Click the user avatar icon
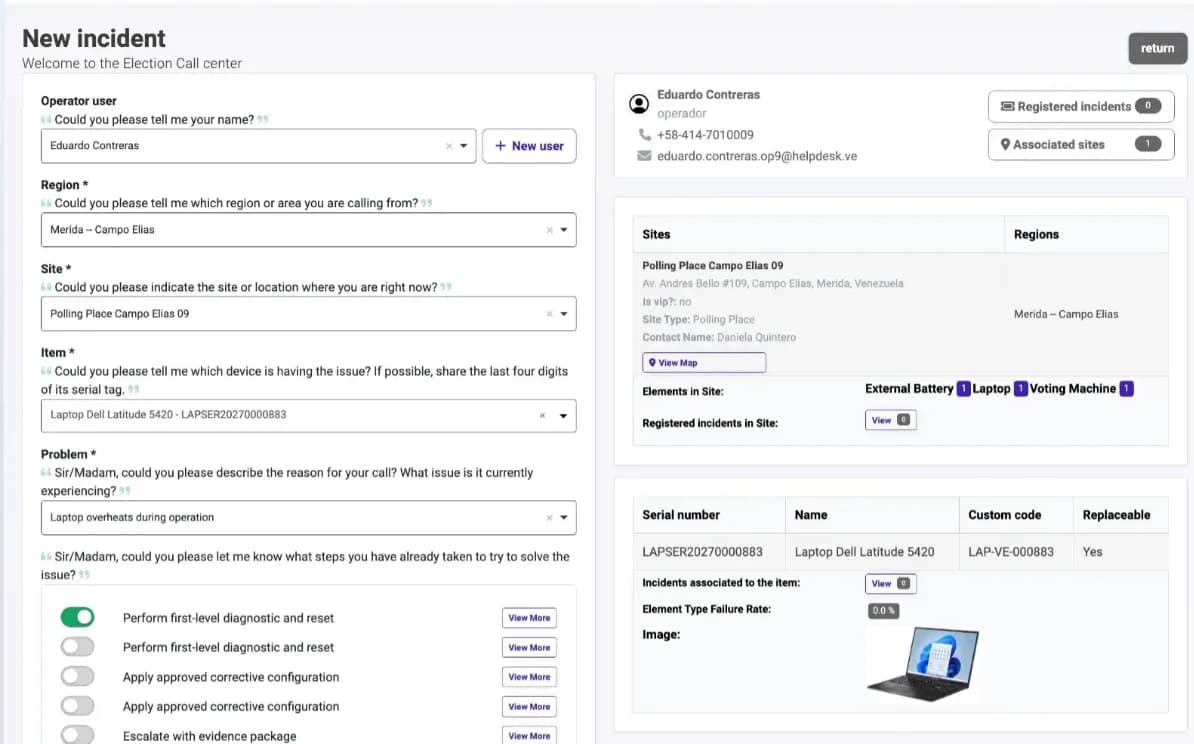 (x=639, y=104)
